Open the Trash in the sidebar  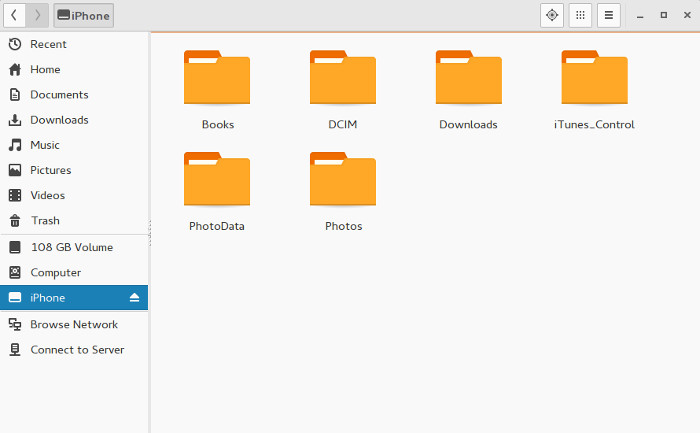coord(45,220)
